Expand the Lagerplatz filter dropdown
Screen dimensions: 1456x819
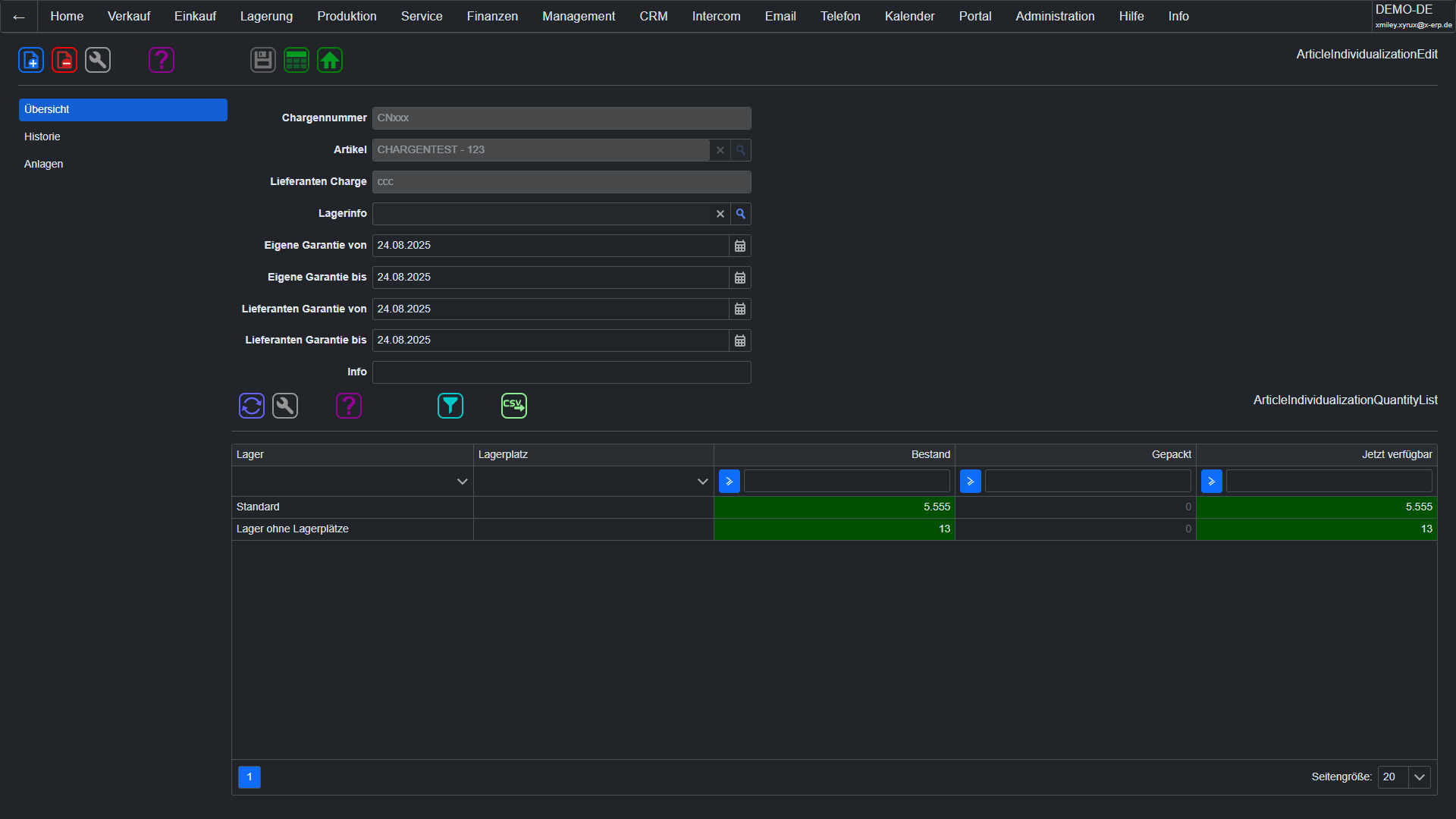(702, 482)
